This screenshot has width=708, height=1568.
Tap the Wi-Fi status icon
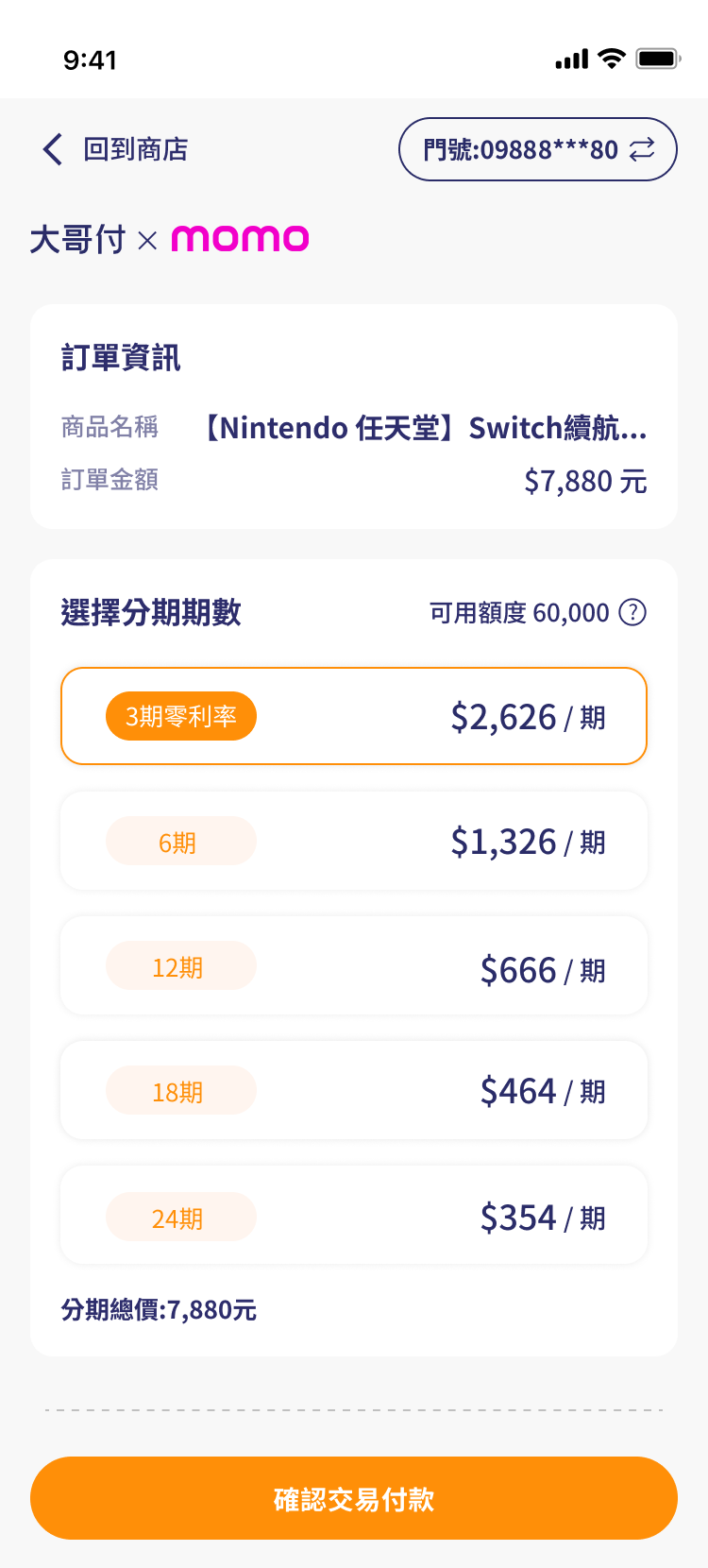613,59
